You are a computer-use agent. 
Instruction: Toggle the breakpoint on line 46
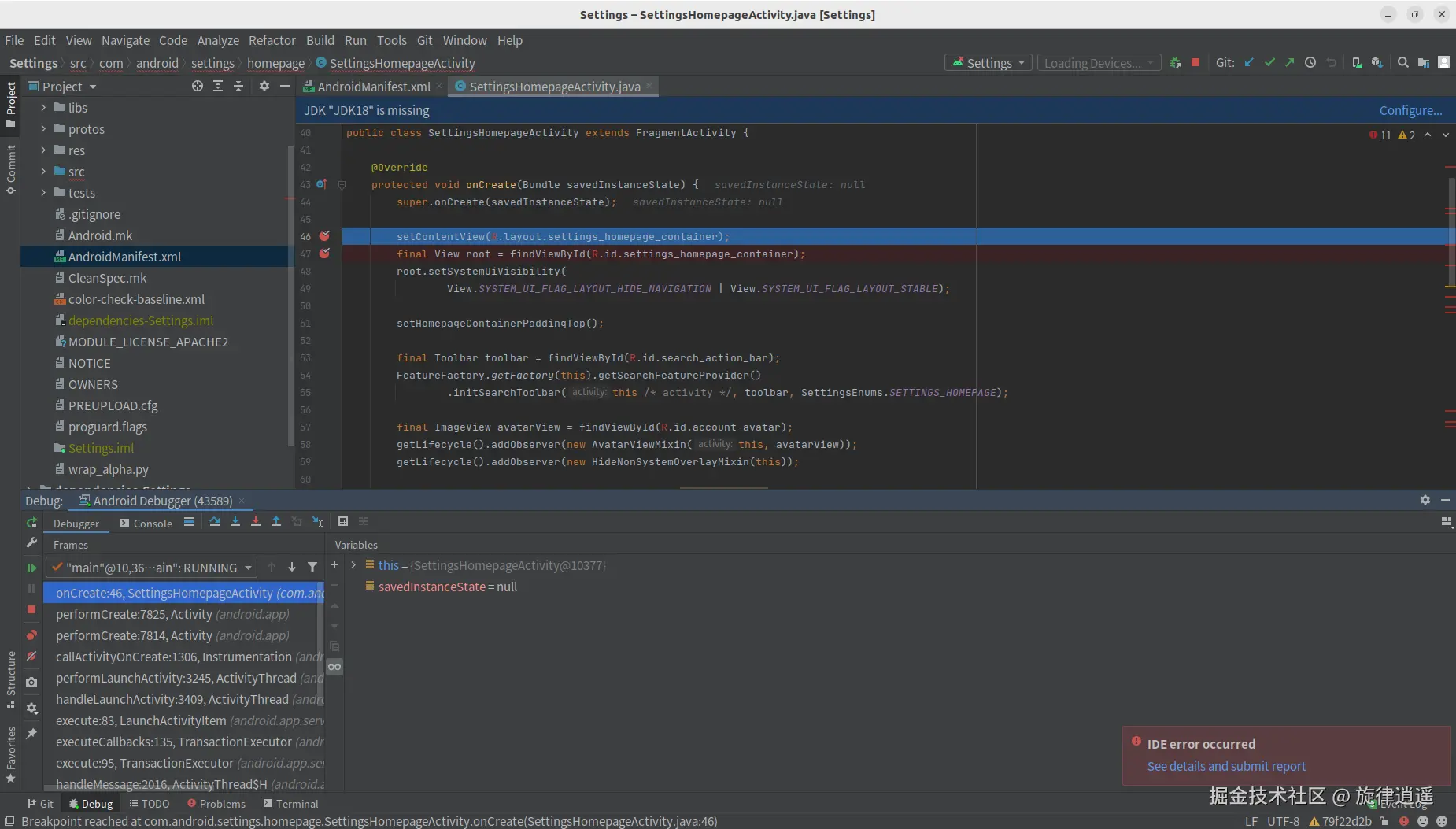coord(324,236)
